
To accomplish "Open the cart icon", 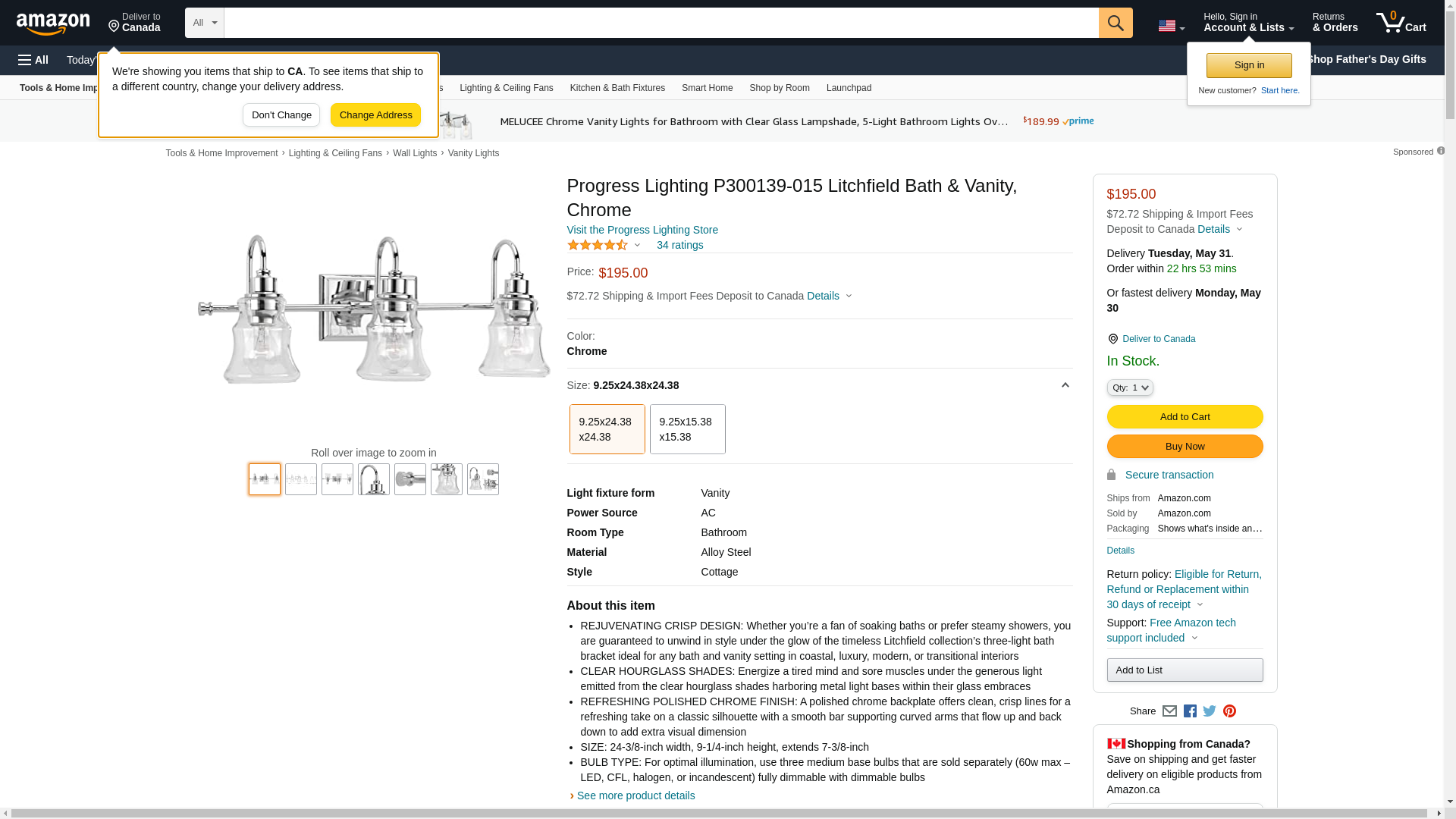I will pos(1401,23).
